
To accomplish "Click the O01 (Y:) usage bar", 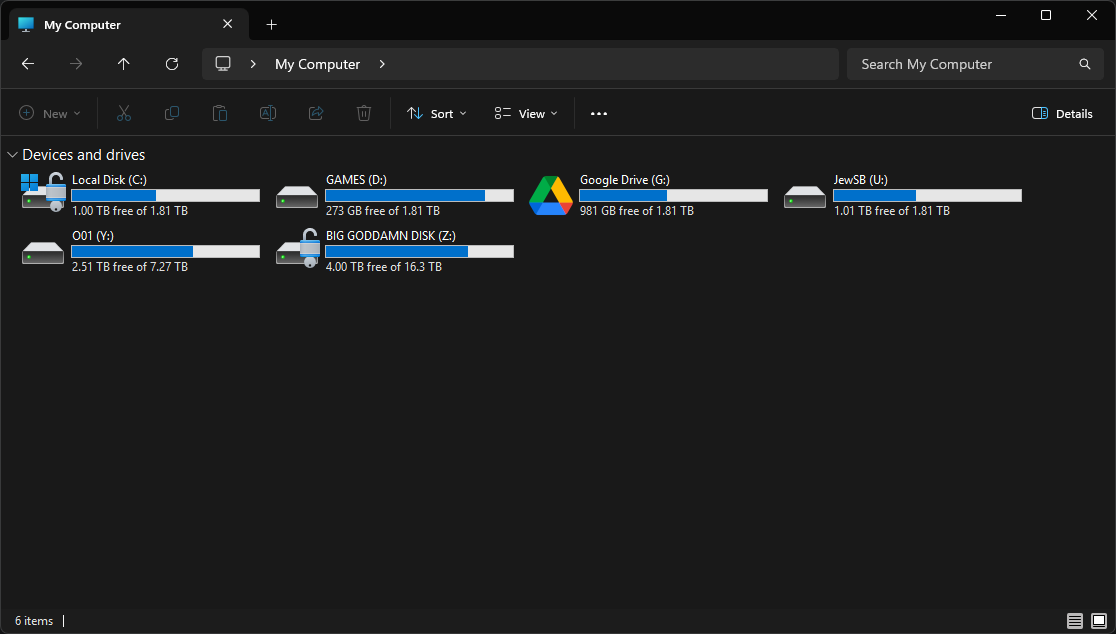I will pos(166,251).
